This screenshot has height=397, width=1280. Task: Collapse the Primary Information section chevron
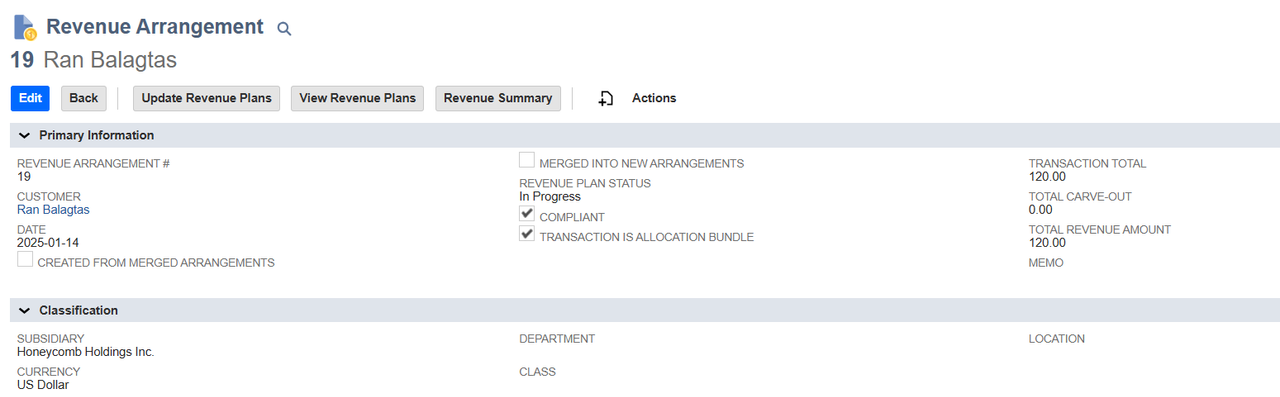pos(25,135)
